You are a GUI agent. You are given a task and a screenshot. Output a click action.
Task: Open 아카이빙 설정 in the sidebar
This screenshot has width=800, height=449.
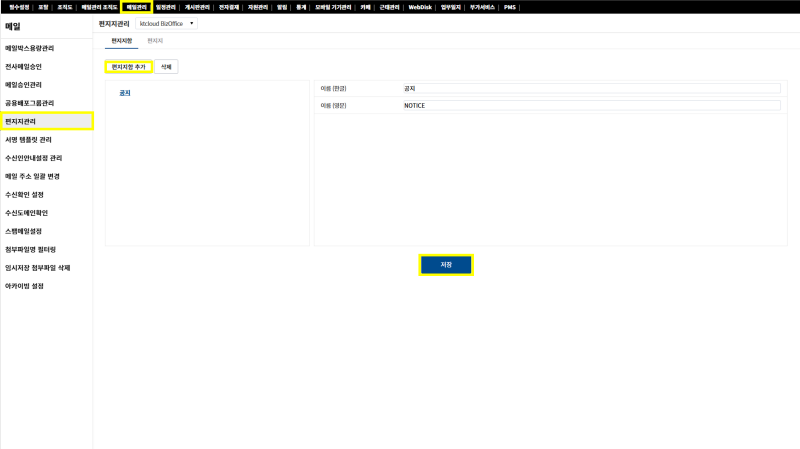[25, 286]
